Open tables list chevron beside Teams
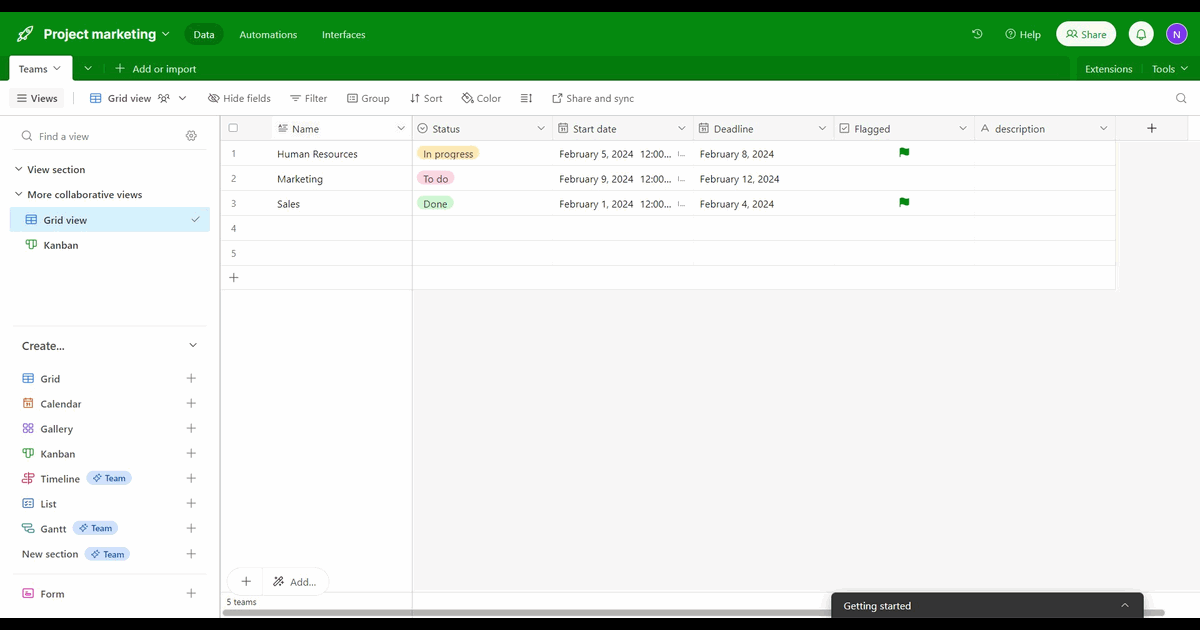 pyautogui.click(x=88, y=69)
